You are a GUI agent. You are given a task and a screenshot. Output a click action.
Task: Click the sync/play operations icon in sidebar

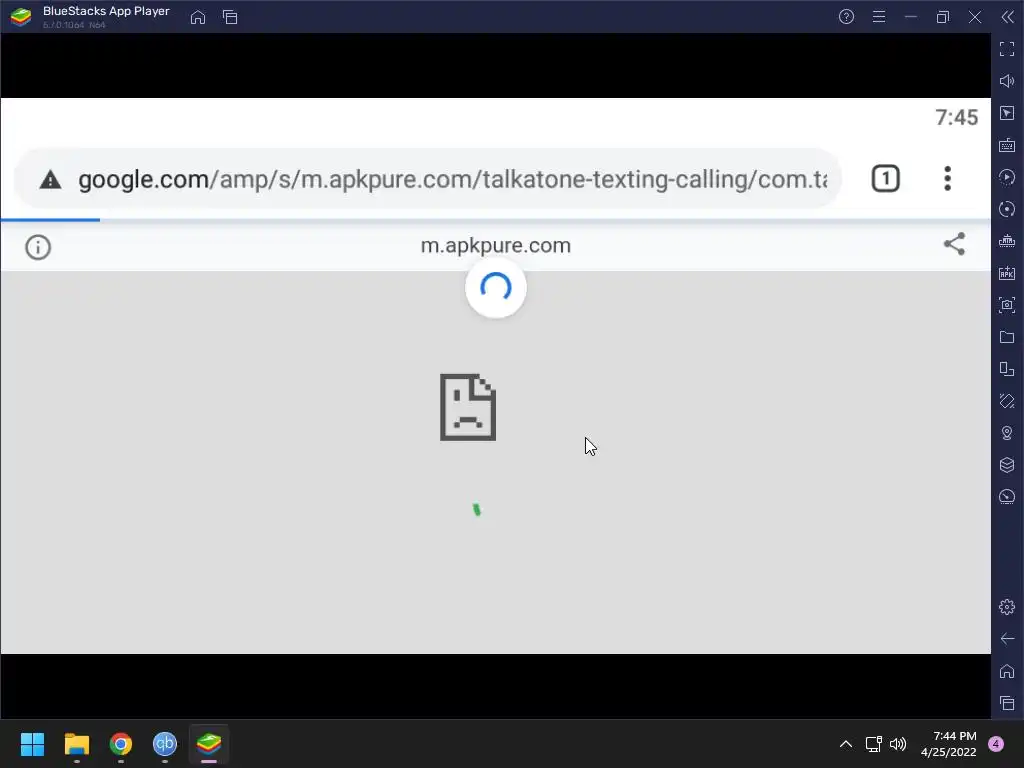(1007, 177)
